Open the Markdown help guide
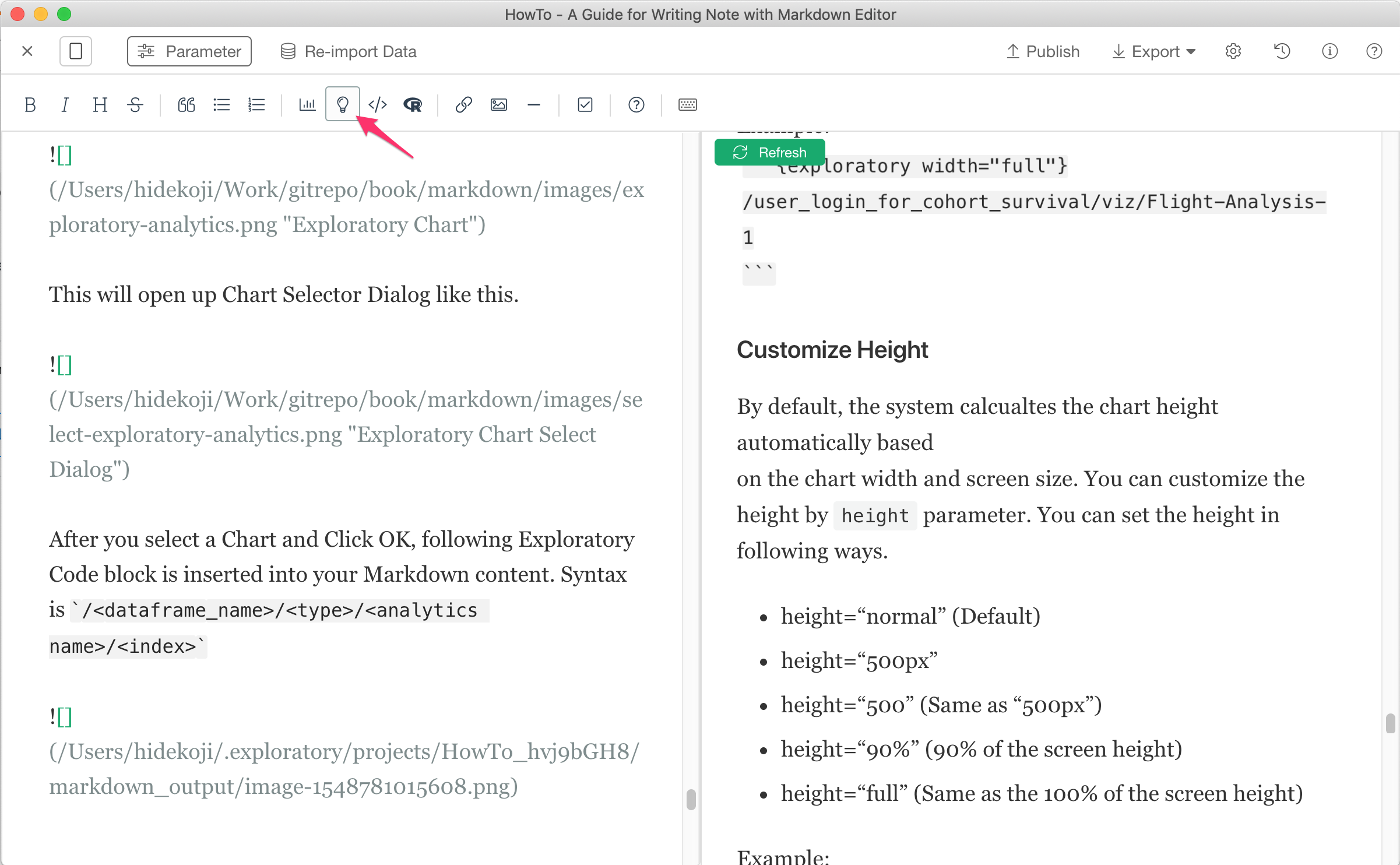The height and width of the screenshot is (865, 1400). pos(636,105)
